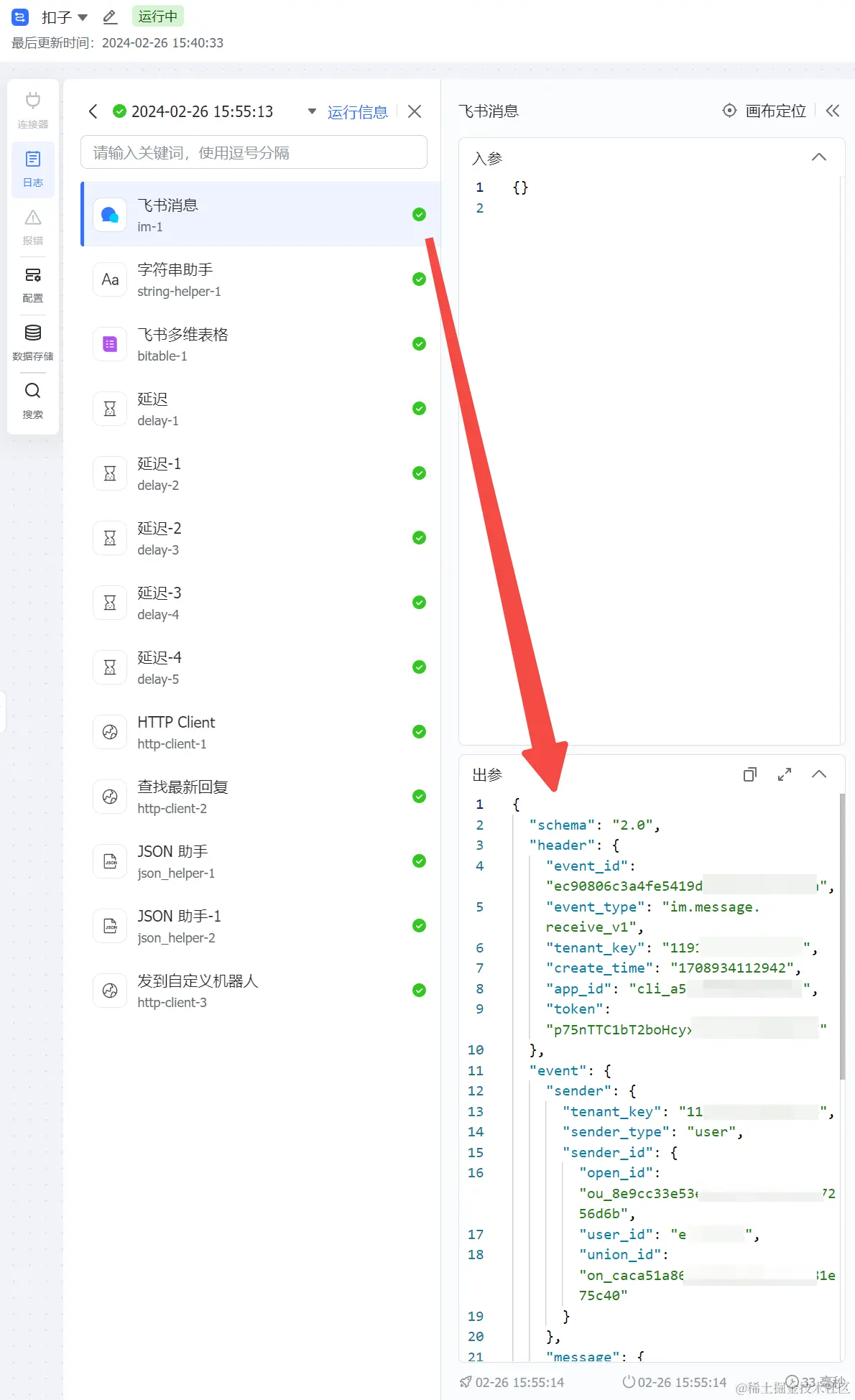Collapse the 出参 section
Viewport: 855px width, 1400px height.
(x=819, y=774)
